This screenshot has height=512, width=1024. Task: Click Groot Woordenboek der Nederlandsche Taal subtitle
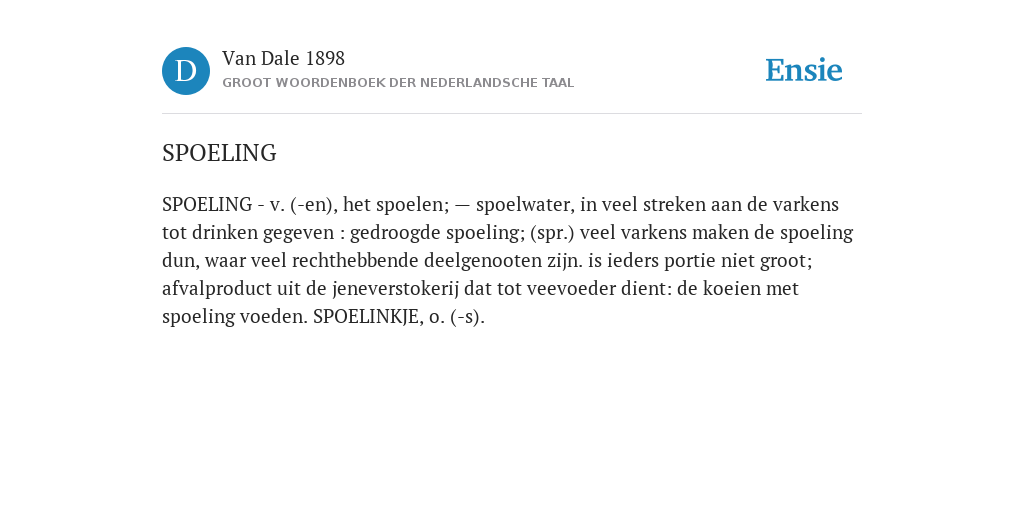[x=398, y=83]
